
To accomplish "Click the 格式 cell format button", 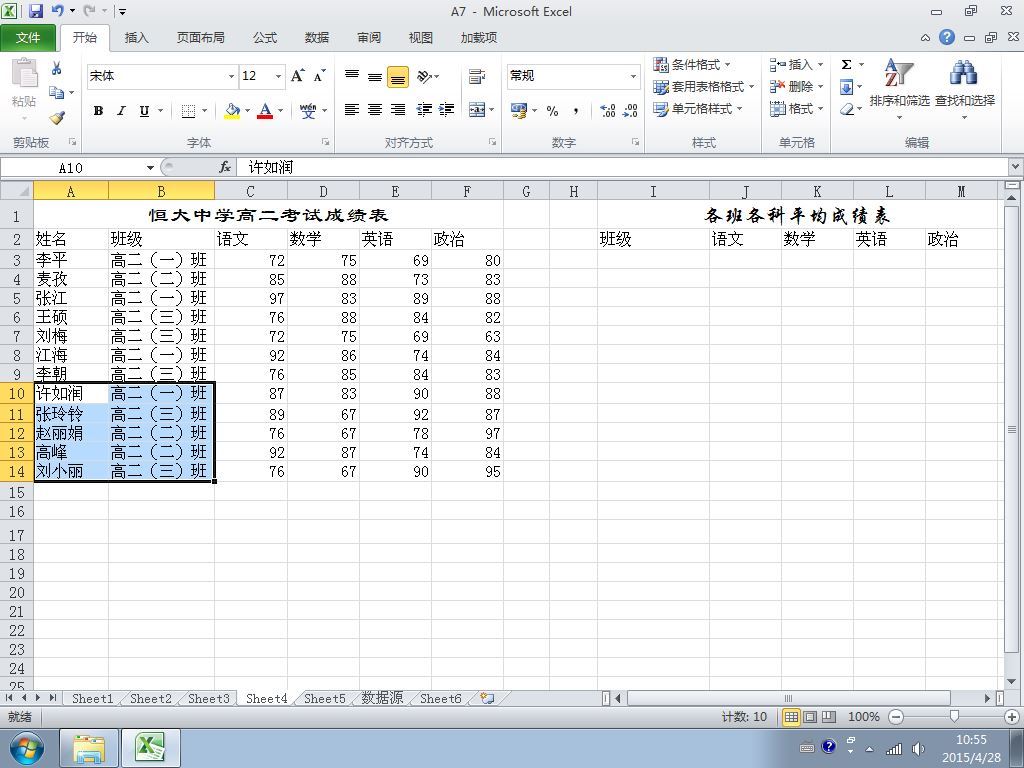I will 796,109.
